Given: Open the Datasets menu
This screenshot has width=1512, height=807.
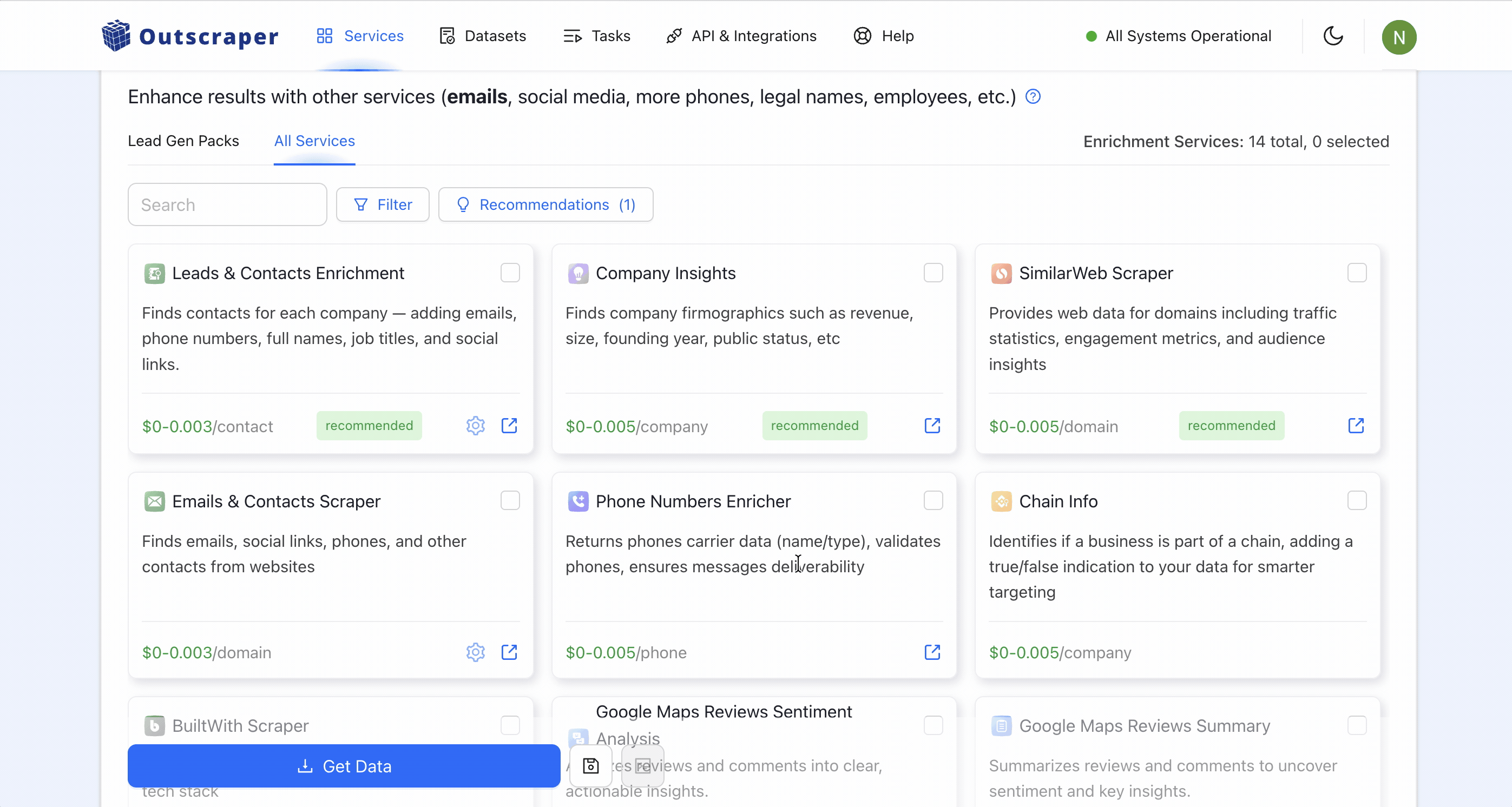Looking at the screenshot, I should 483,36.
